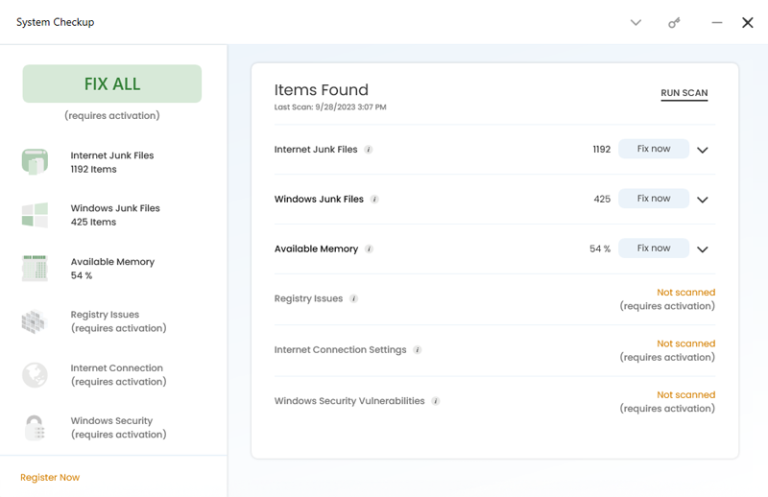Click the Windows Junk Files sidebar icon
768x497 pixels.
coord(35,215)
